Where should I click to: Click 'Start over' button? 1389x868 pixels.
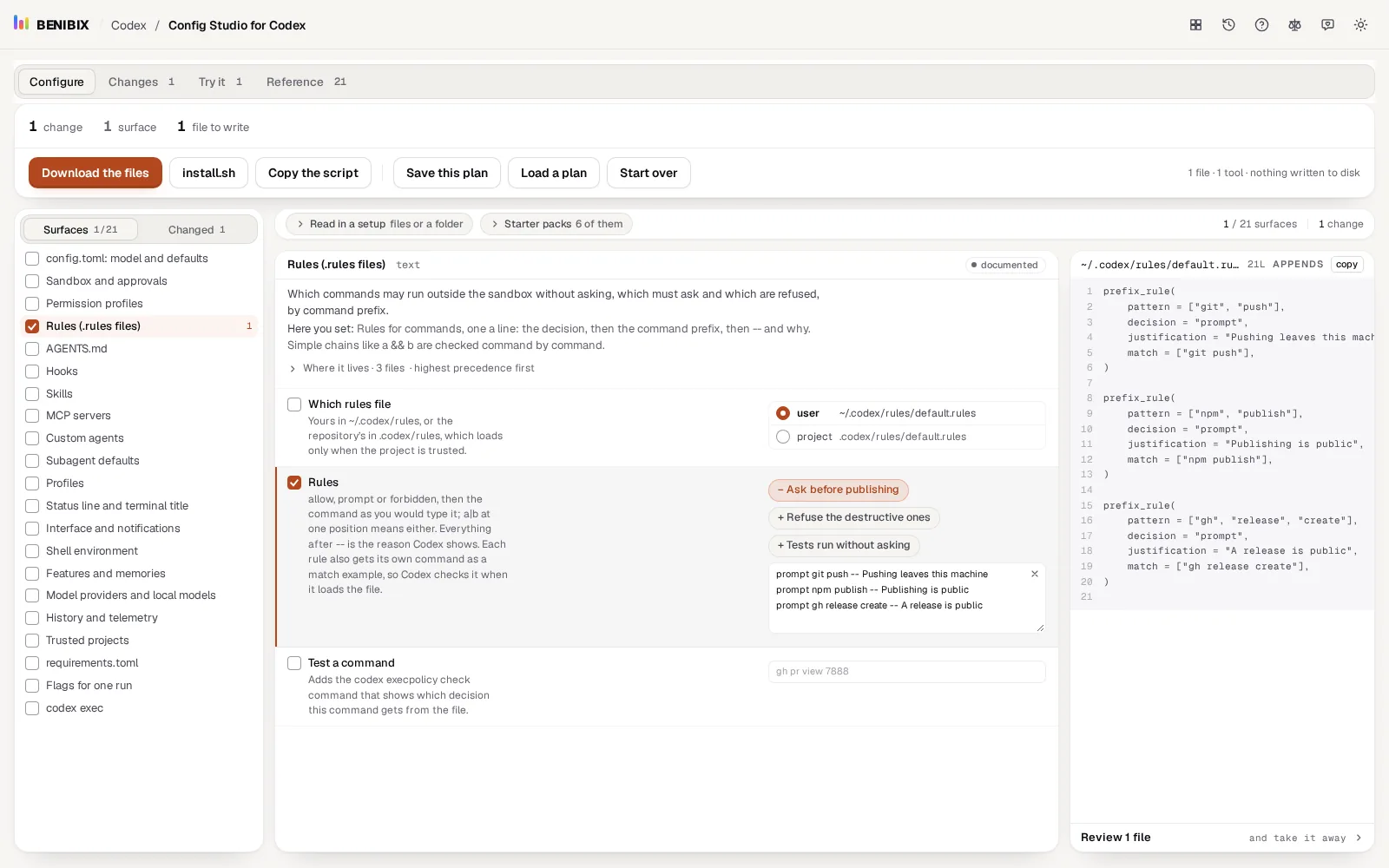(x=648, y=173)
